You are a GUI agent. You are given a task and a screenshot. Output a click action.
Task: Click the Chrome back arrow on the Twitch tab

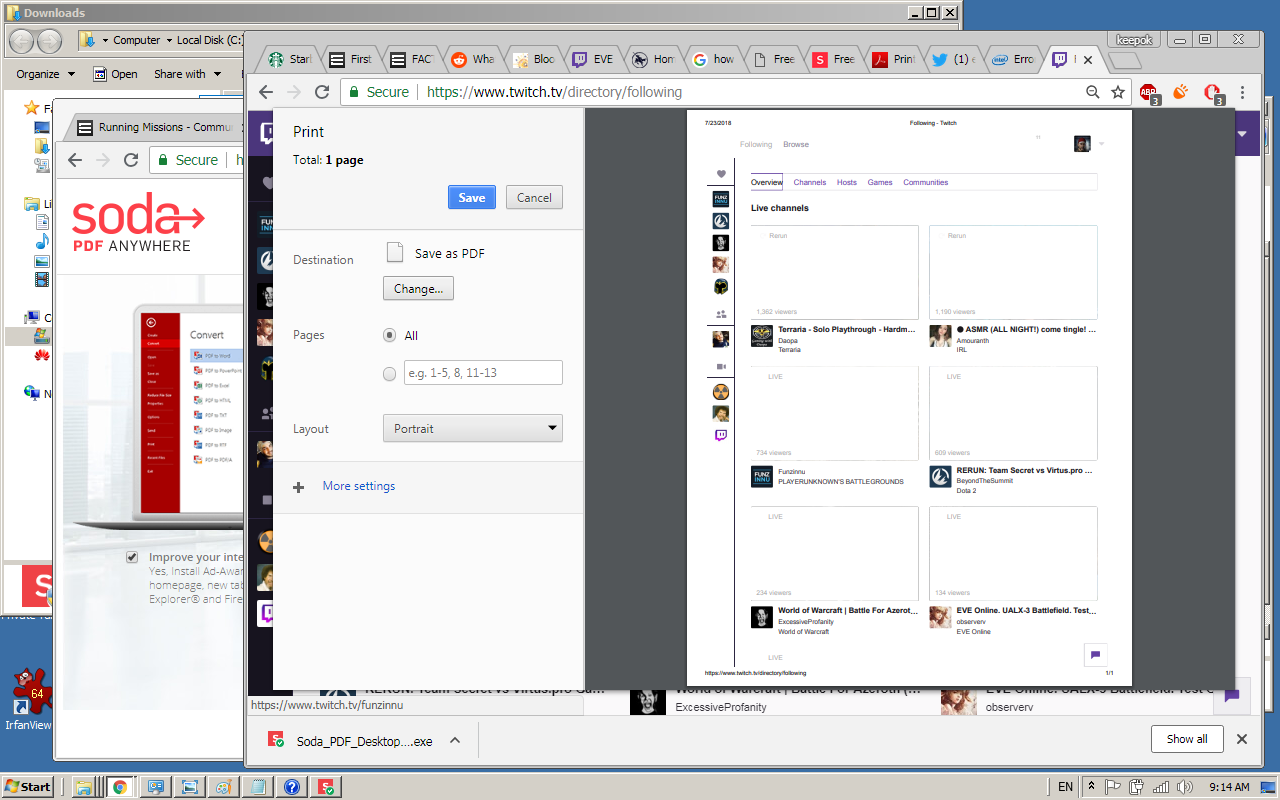point(266,92)
